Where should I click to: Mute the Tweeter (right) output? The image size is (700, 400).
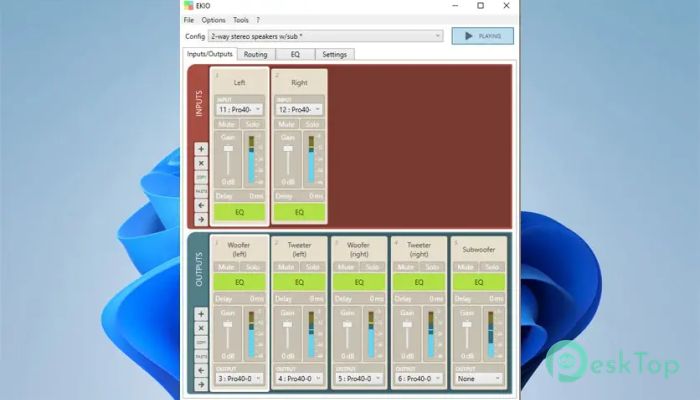coord(406,267)
